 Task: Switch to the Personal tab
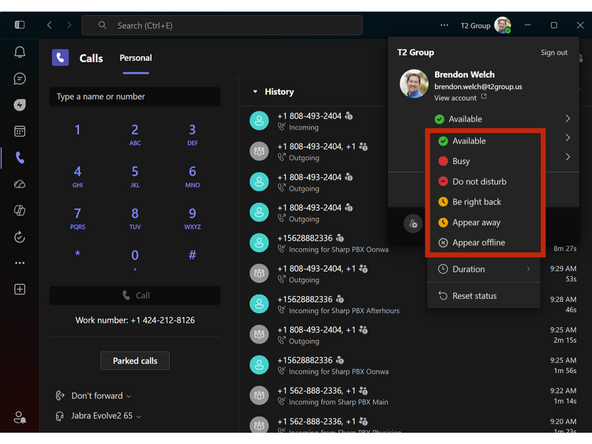point(136,58)
